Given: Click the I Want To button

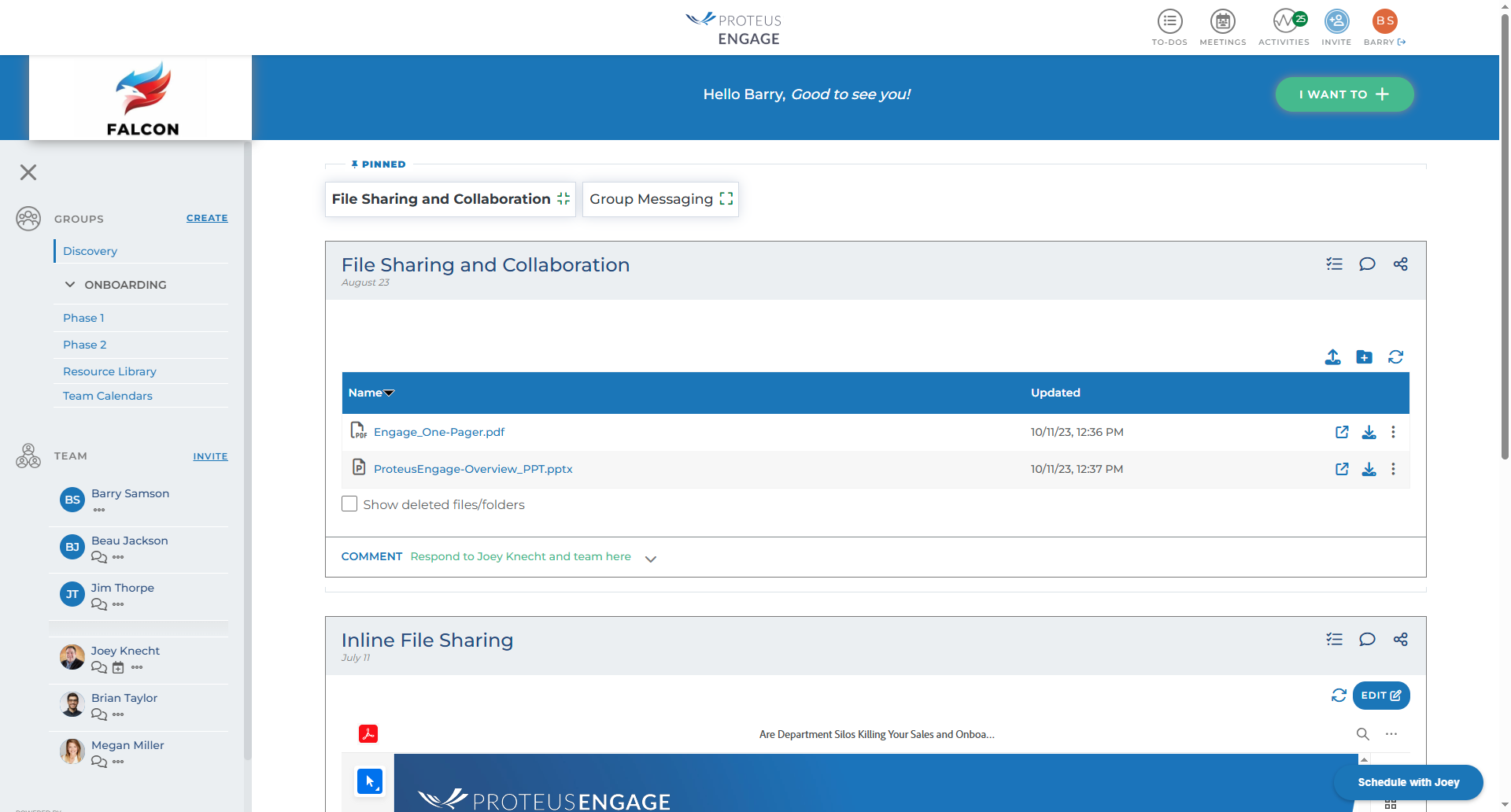Looking at the screenshot, I should tap(1343, 94).
